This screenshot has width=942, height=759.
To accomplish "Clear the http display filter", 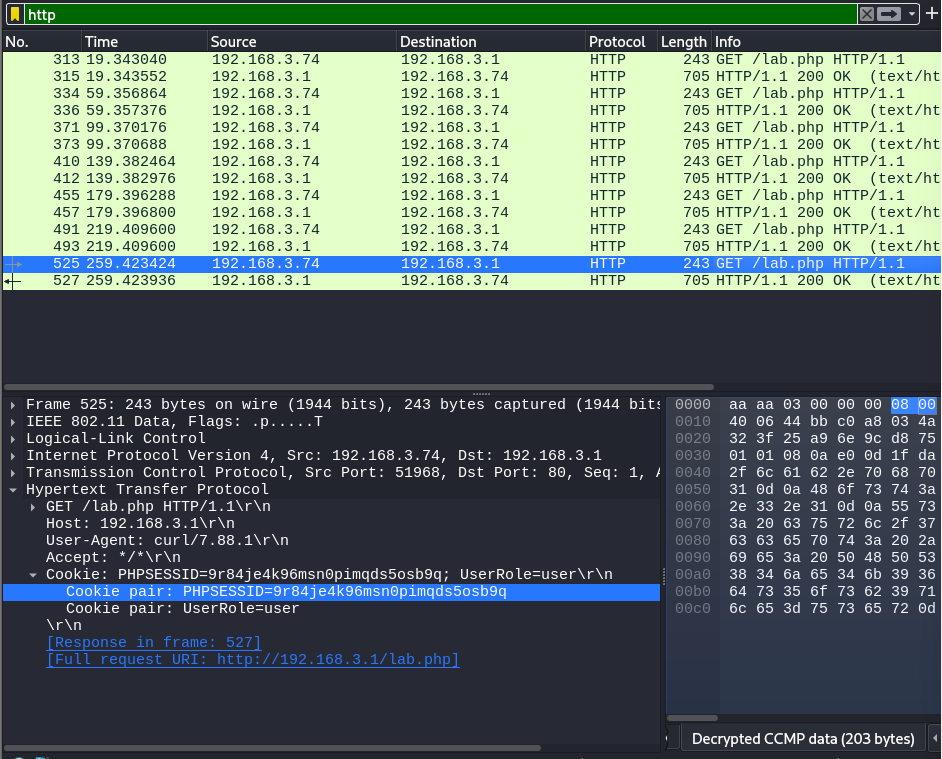I will pos(867,14).
